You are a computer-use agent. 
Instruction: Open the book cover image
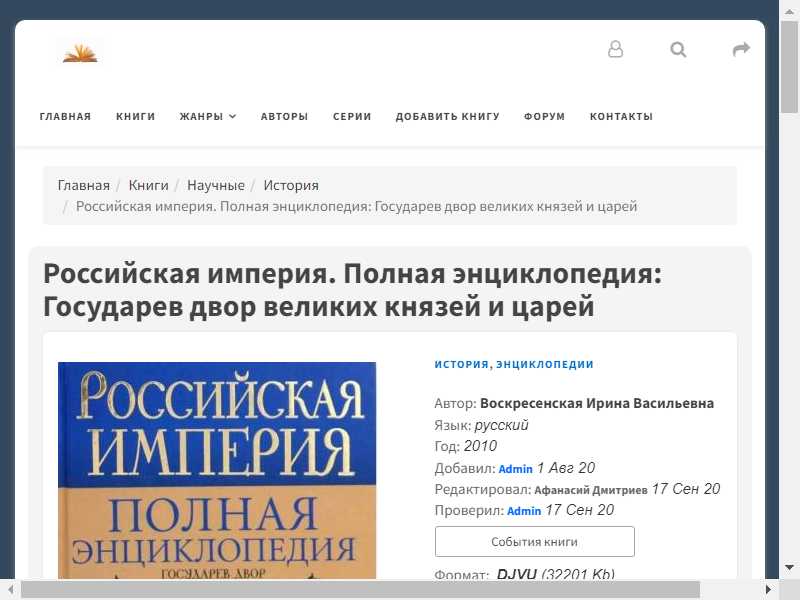pos(217,470)
